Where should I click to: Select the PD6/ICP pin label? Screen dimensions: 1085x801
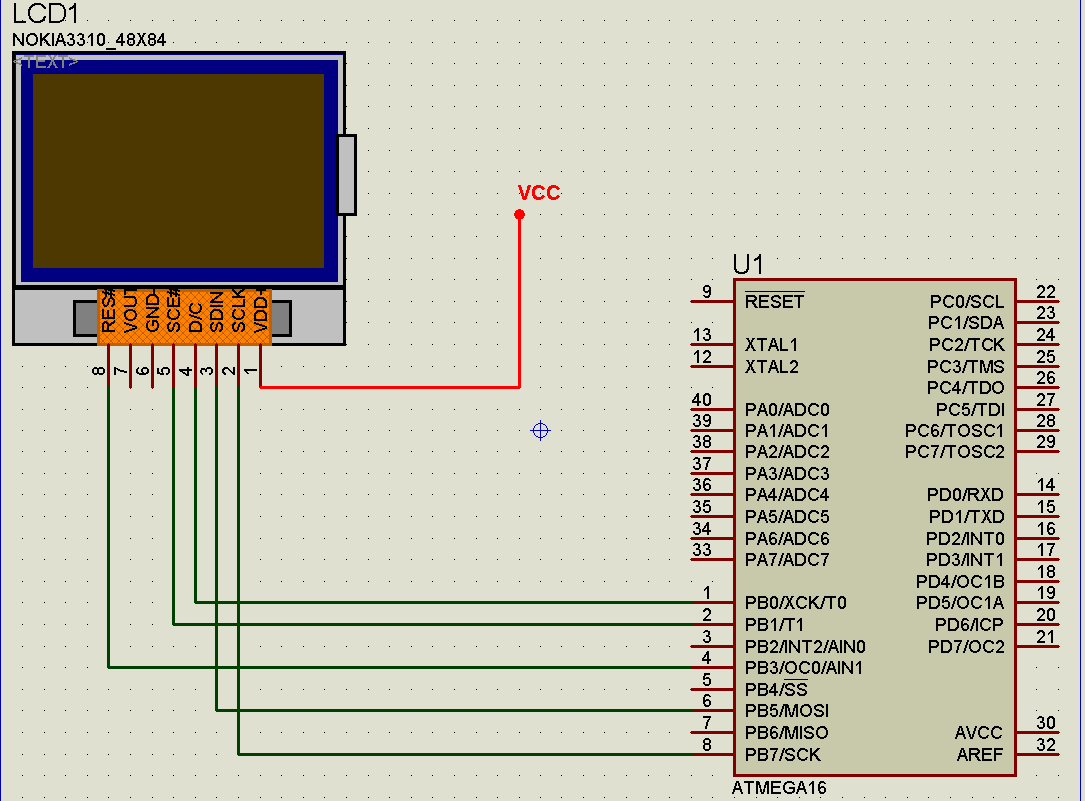click(969, 625)
